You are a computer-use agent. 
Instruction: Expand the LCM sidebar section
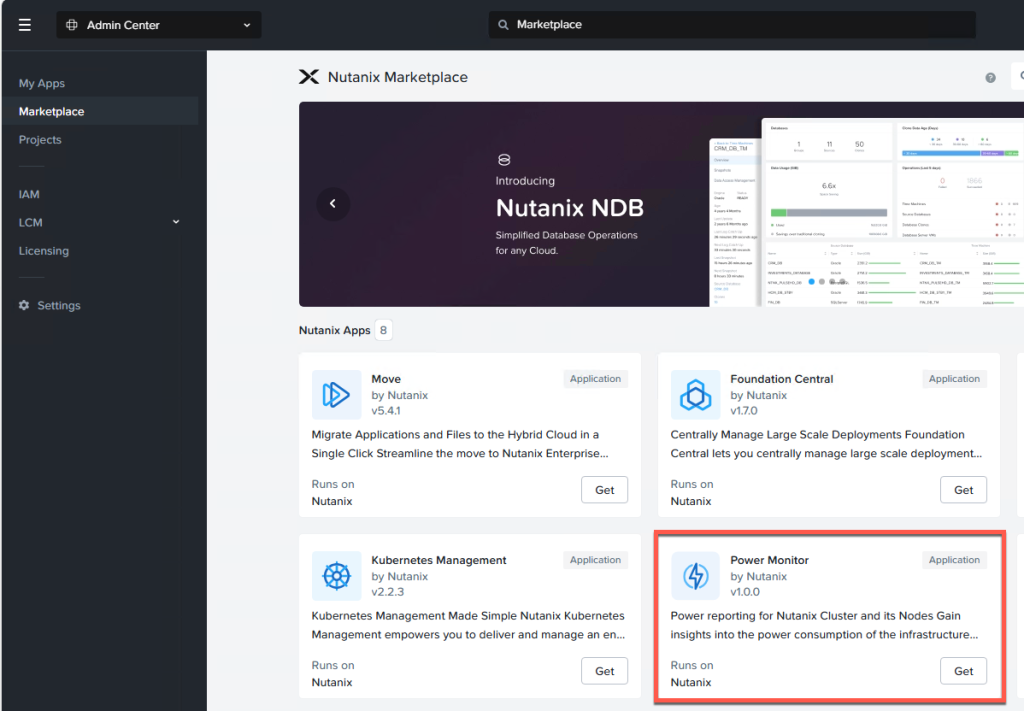pos(176,222)
